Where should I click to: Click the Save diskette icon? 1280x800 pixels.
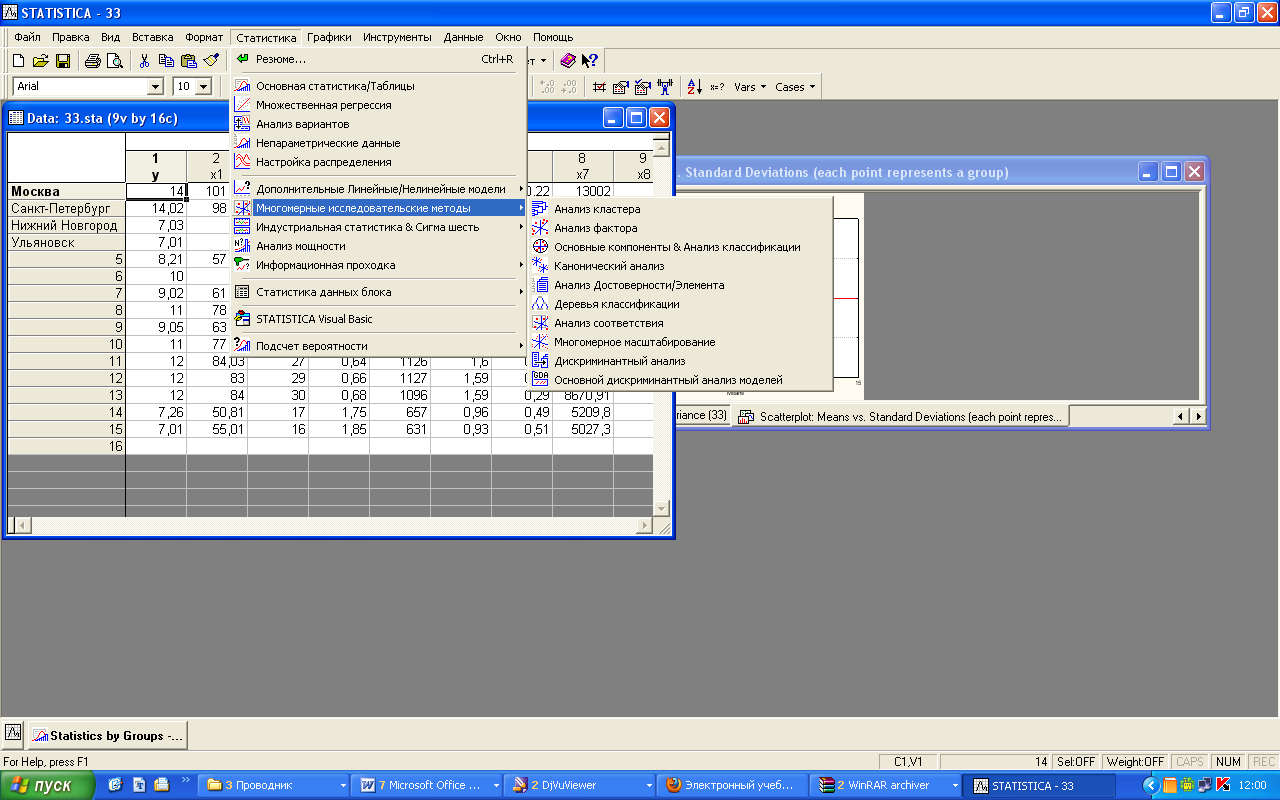62,60
